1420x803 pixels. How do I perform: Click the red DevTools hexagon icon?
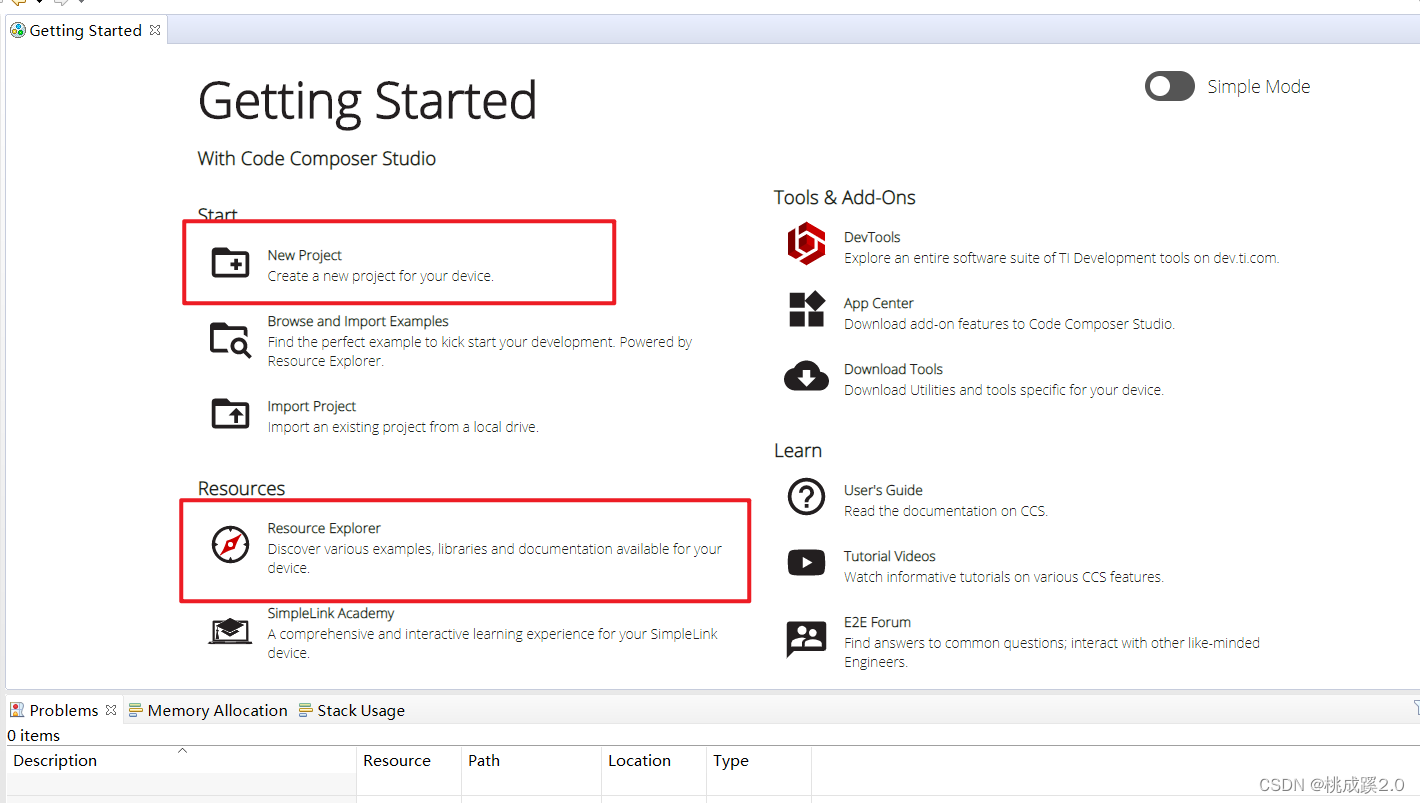806,244
